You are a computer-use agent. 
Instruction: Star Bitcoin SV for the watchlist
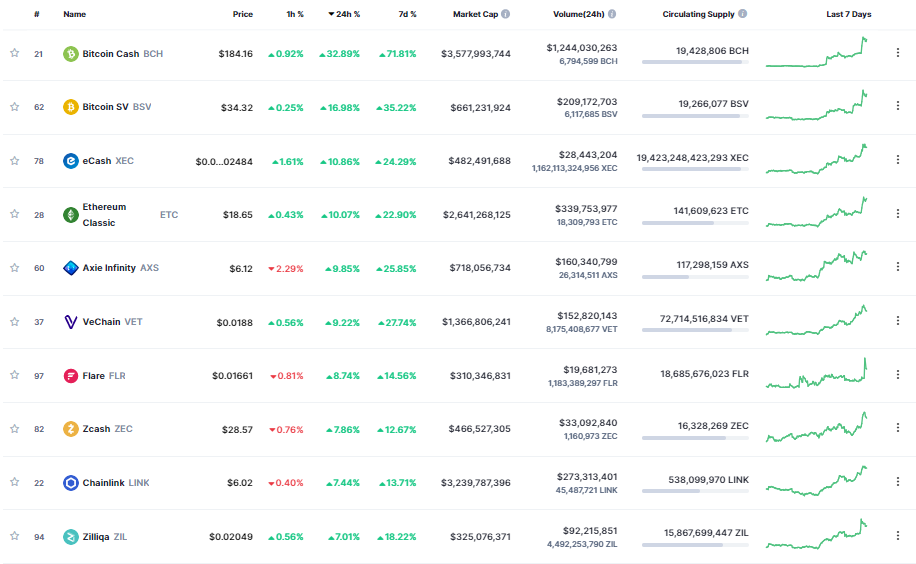(x=15, y=107)
